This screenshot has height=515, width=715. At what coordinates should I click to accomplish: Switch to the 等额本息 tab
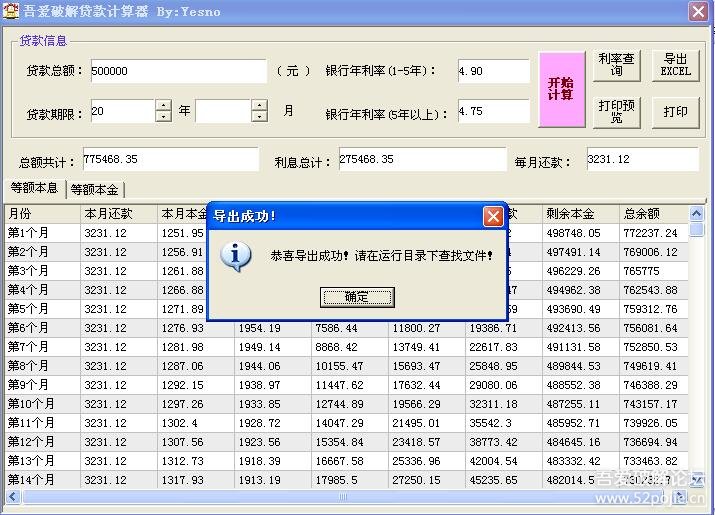coord(35,188)
